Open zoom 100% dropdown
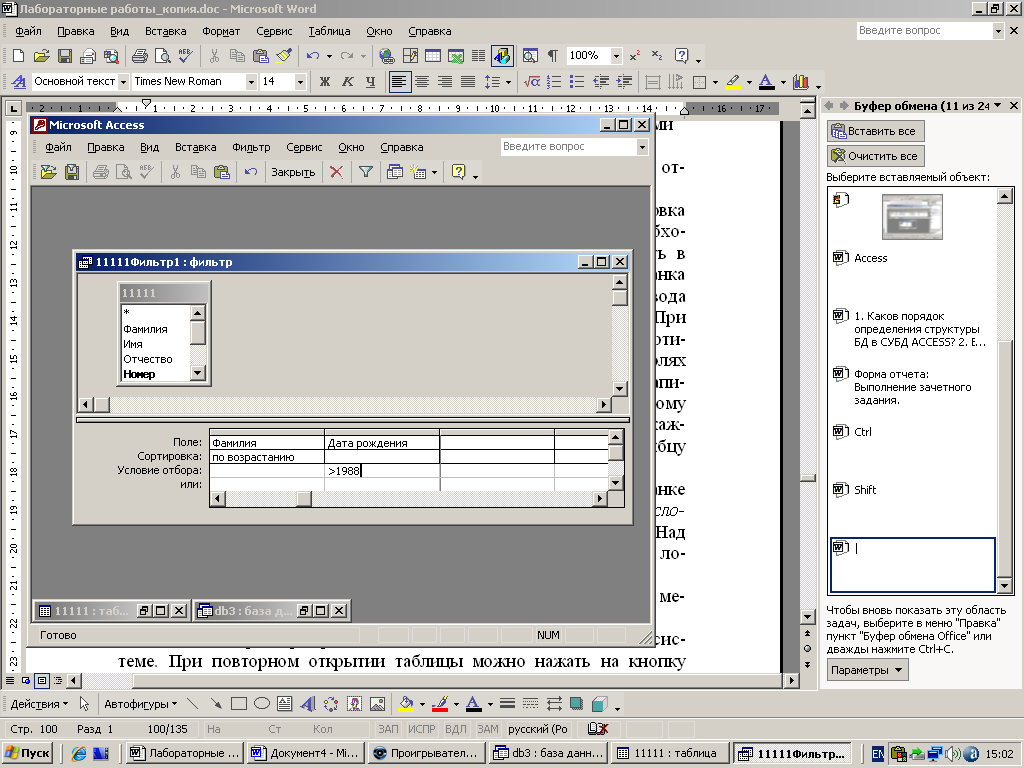The width and height of the screenshot is (1024, 768). click(616, 56)
